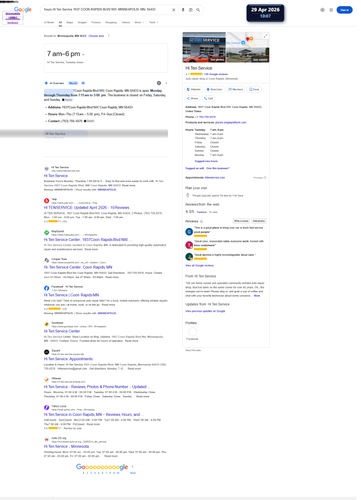Click the Own this business? link
Viewport: 361px width, 500px height.
click(218, 168)
